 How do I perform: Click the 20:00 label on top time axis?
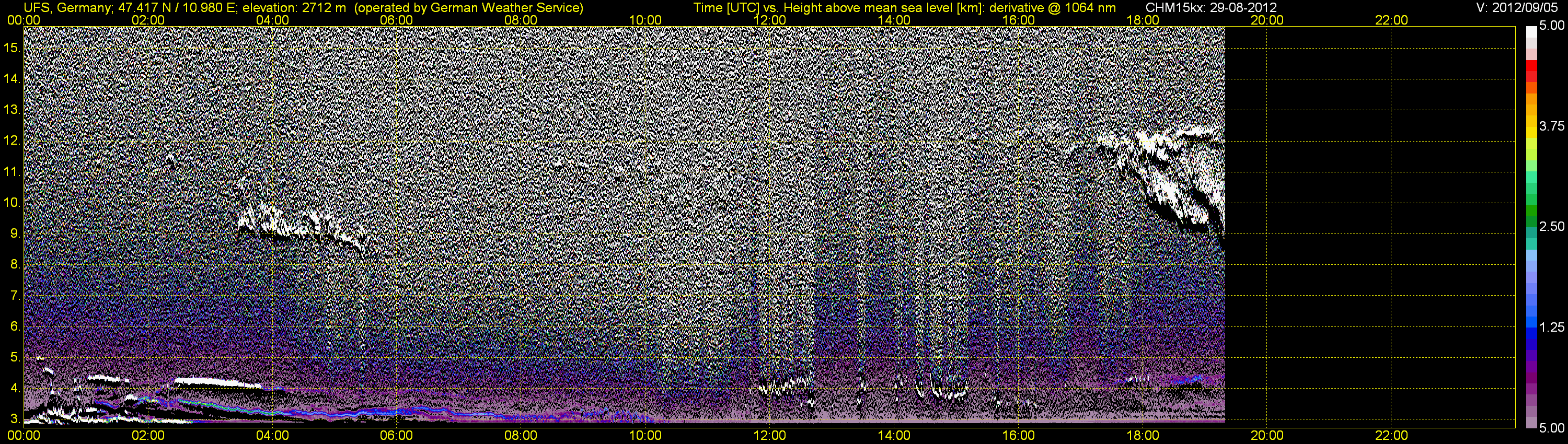(1267, 19)
